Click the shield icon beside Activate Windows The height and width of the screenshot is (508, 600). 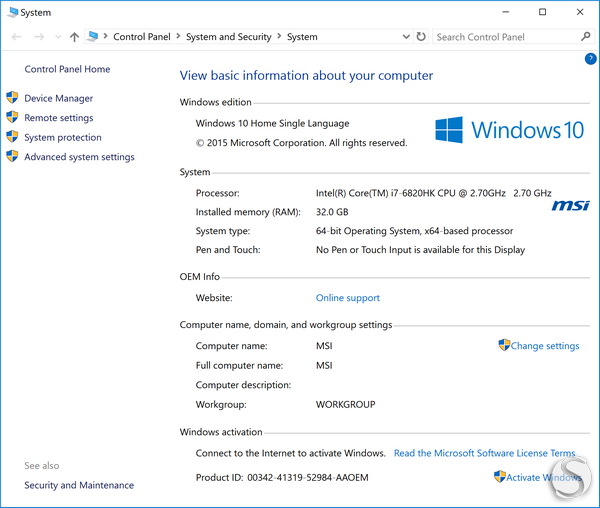[500, 476]
